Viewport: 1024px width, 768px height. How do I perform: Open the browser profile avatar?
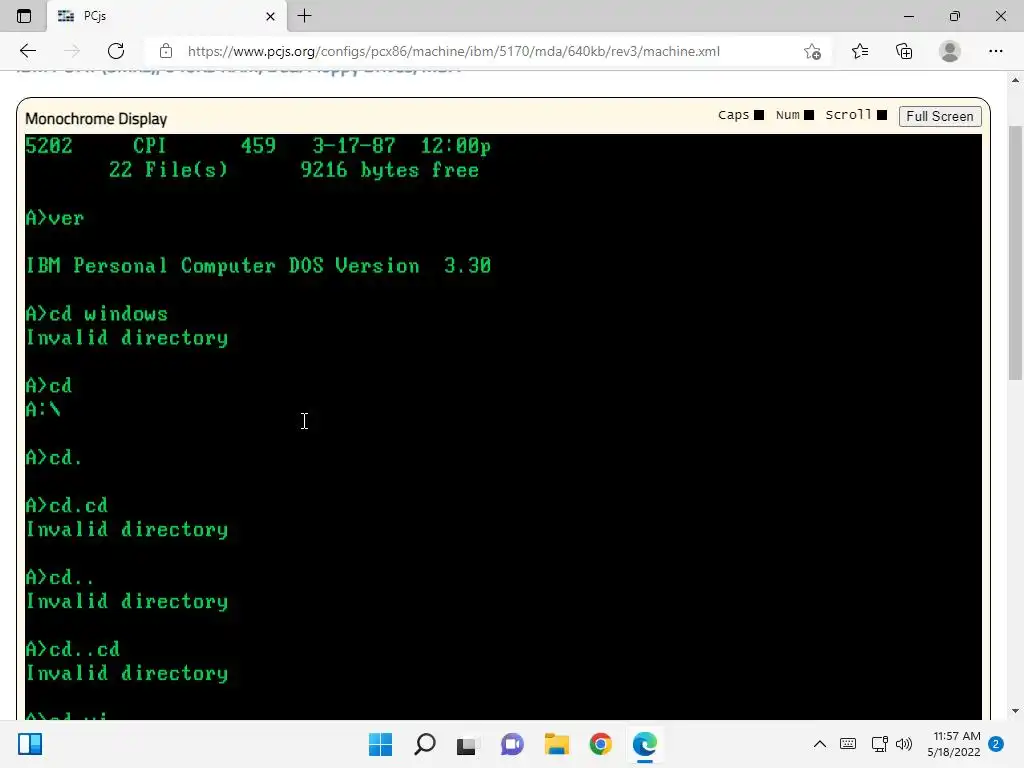949,51
